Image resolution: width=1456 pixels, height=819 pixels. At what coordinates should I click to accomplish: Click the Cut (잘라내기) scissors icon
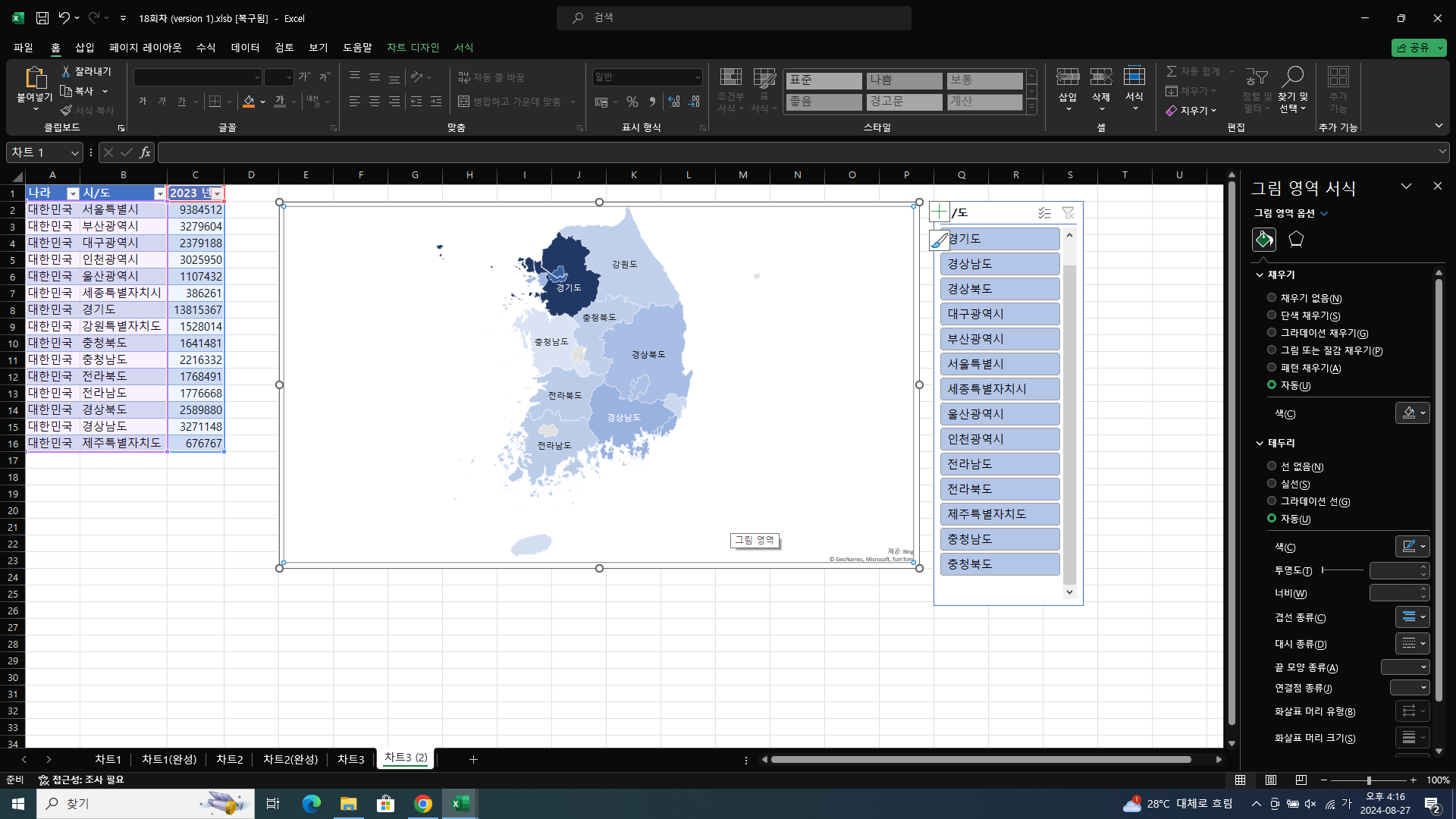pyautogui.click(x=66, y=71)
